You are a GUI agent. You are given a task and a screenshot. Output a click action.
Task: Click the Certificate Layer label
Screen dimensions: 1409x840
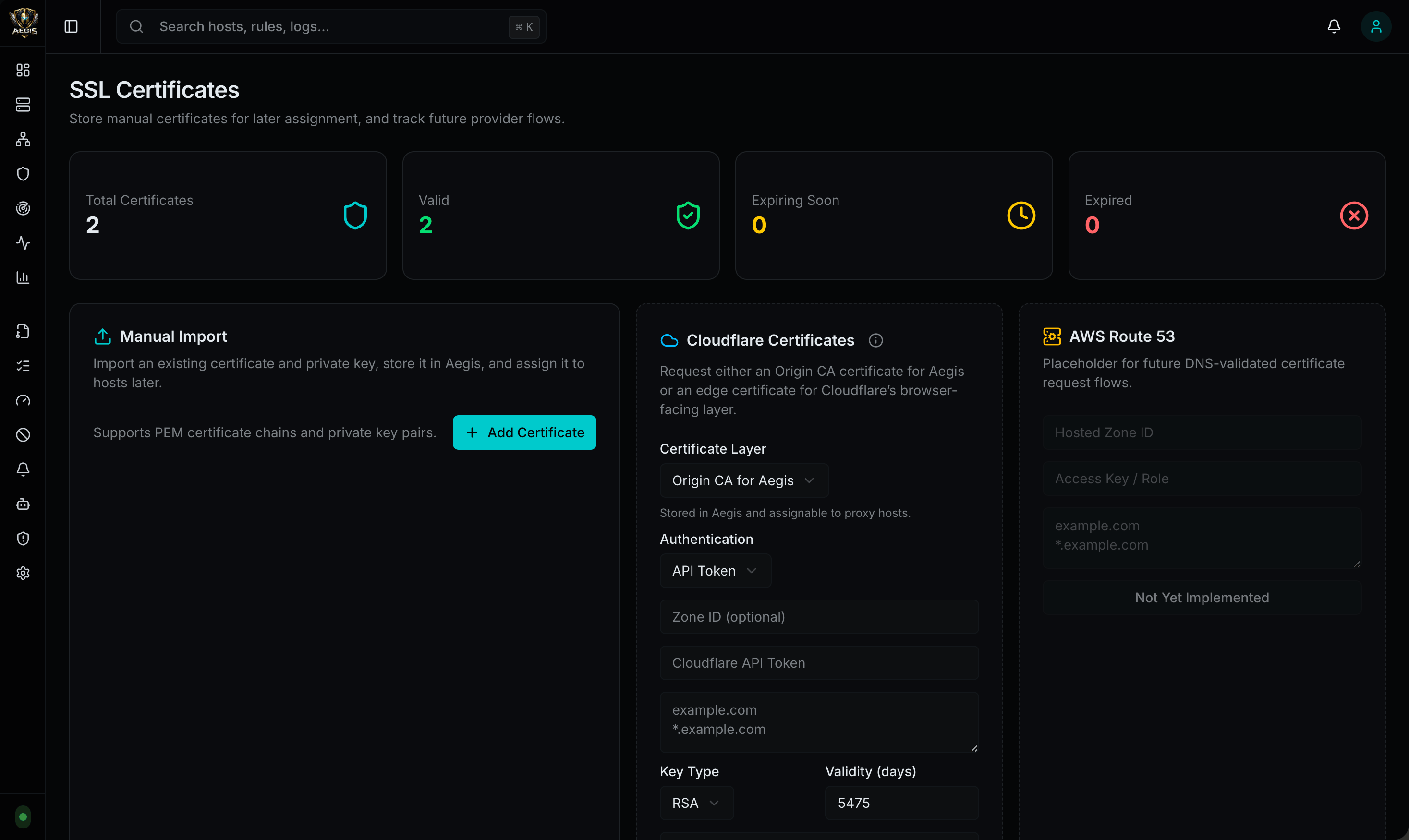point(713,449)
